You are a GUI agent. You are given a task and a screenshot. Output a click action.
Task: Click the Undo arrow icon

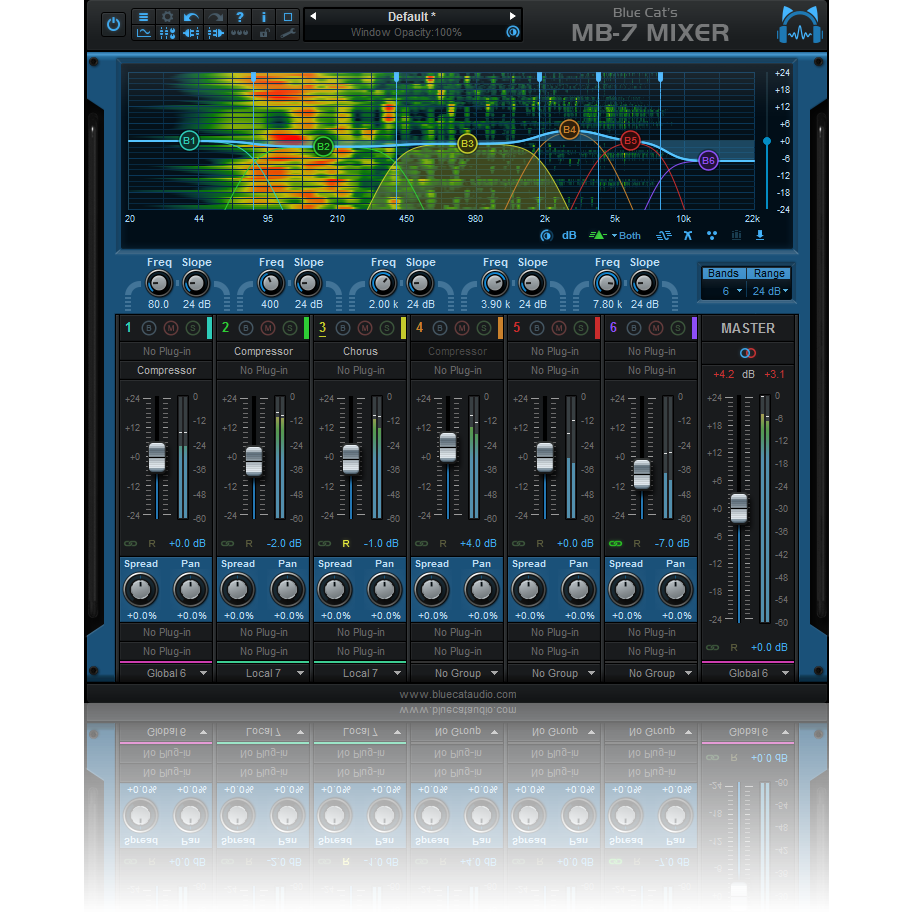[192, 17]
